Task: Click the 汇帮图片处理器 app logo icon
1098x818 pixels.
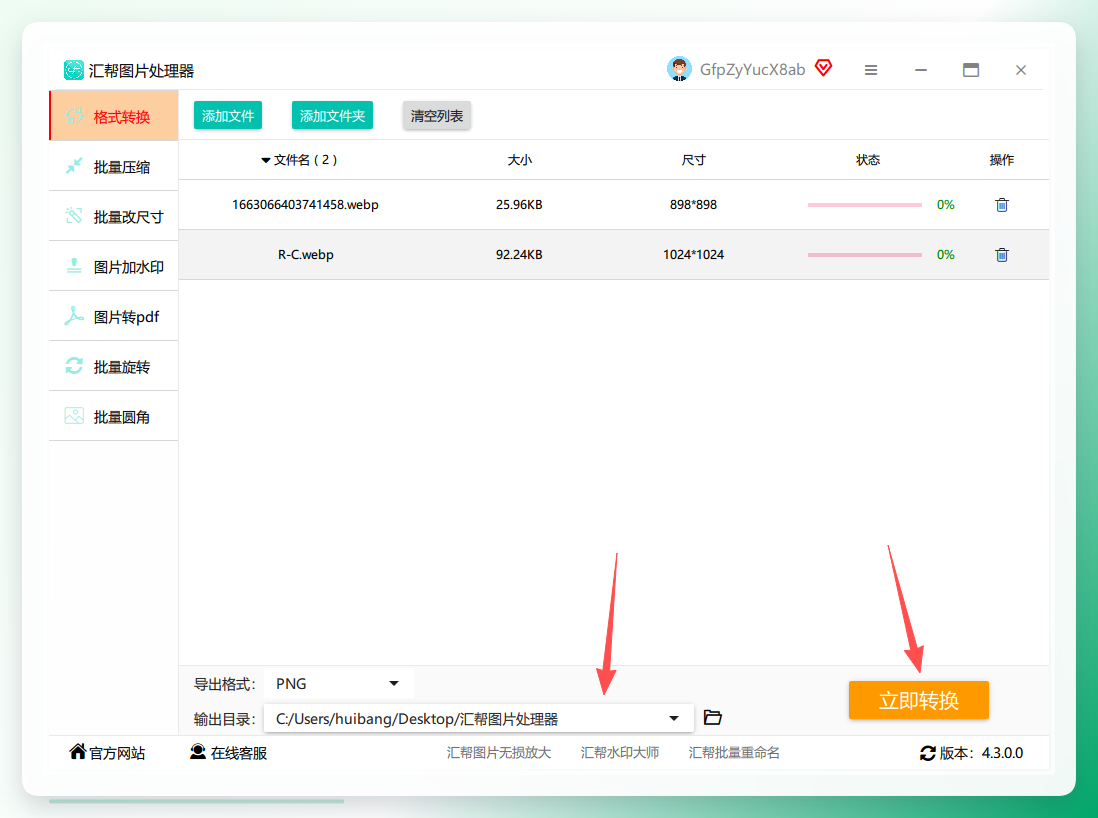Action: point(74,70)
